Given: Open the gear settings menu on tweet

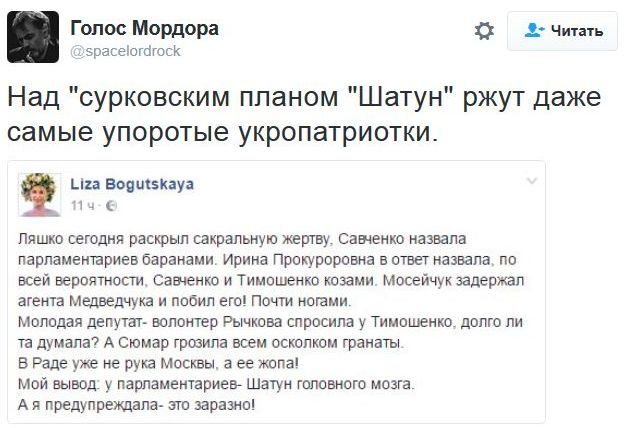Looking at the screenshot, I should (484, 31).
